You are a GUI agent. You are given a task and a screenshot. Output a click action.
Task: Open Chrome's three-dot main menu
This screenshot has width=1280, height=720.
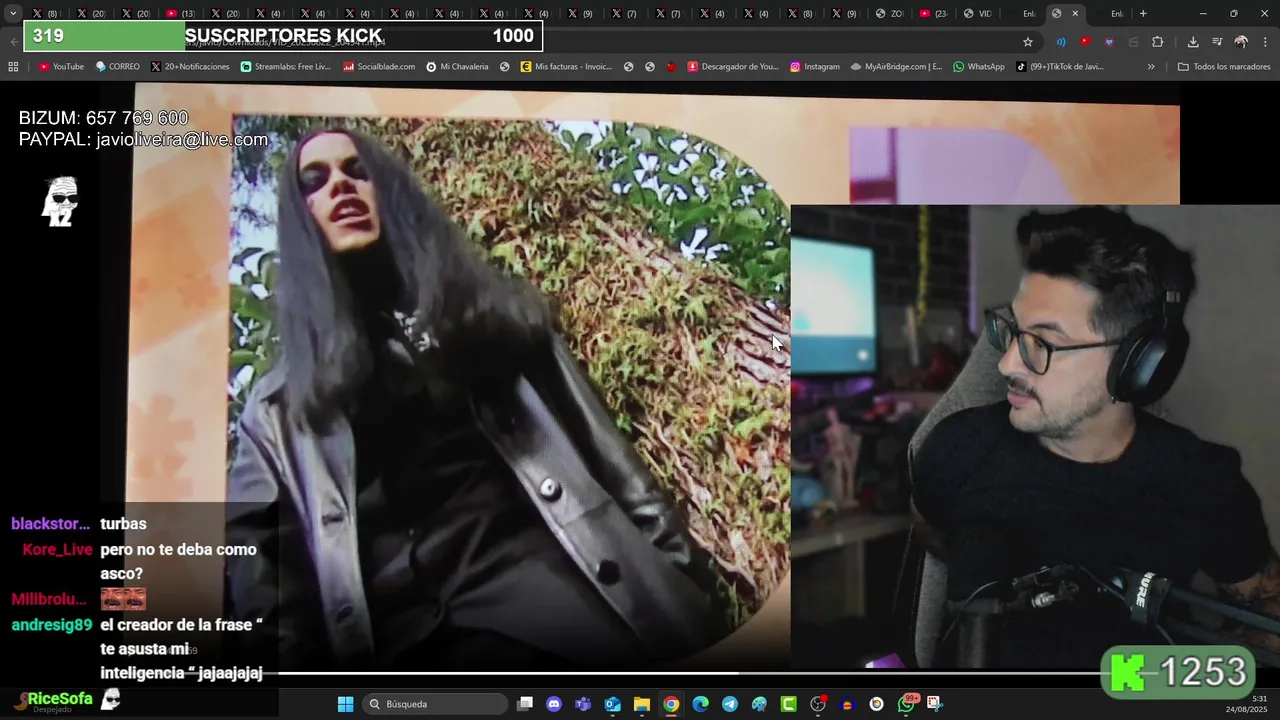tap(1266, 42)
